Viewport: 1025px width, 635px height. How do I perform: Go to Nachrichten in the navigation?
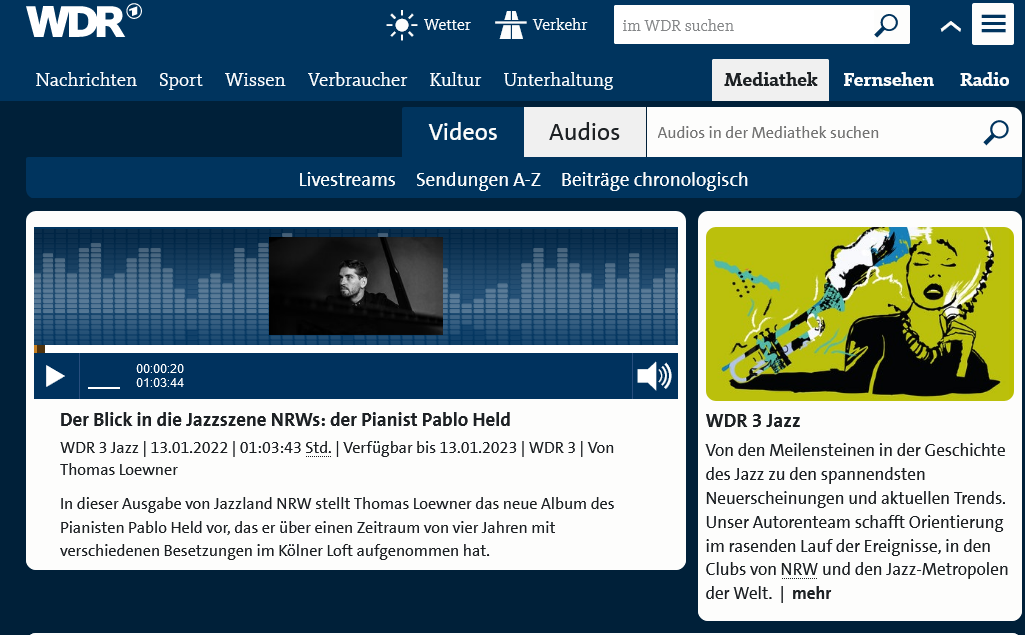click(86, 80)
